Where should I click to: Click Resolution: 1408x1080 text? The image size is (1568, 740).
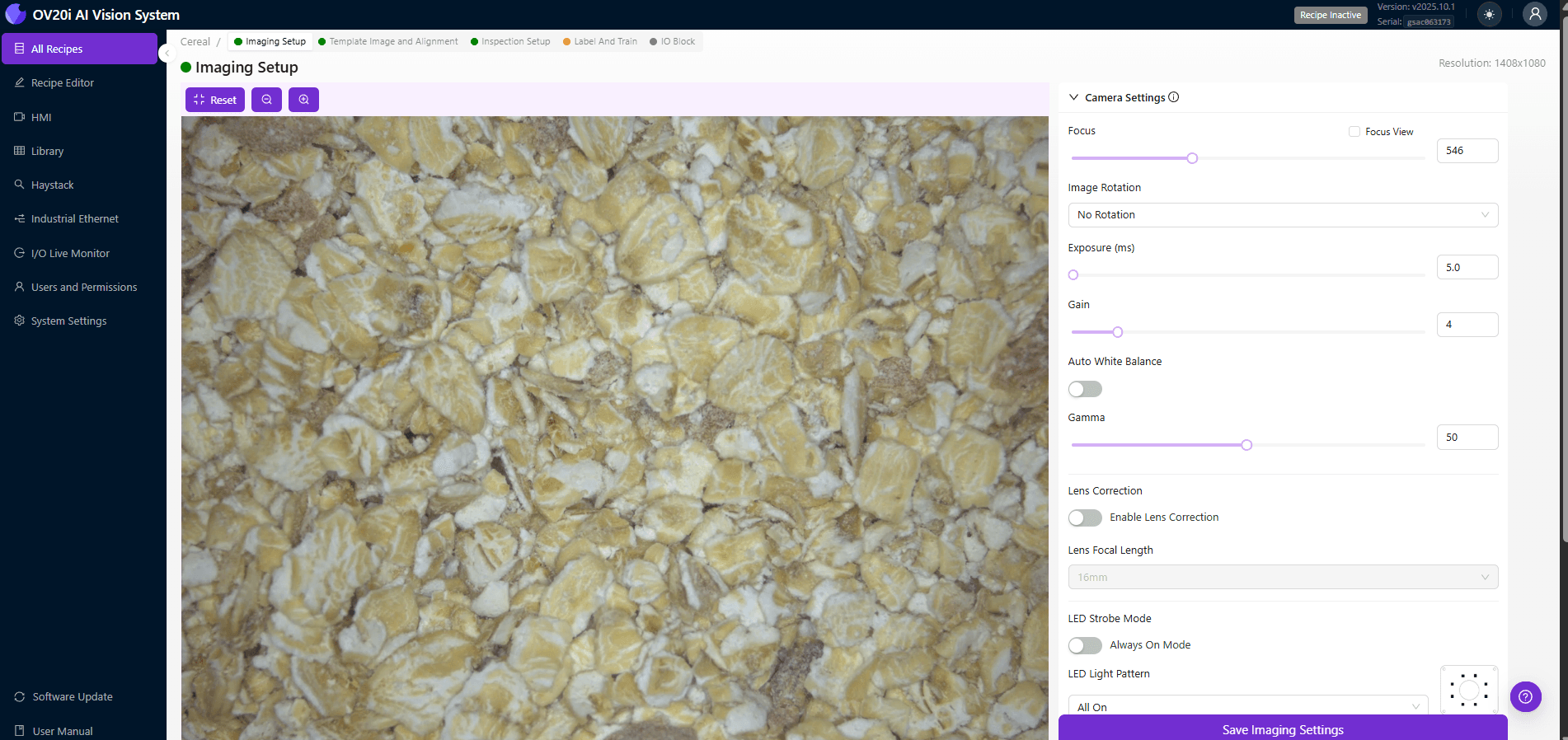point(1492,63)
